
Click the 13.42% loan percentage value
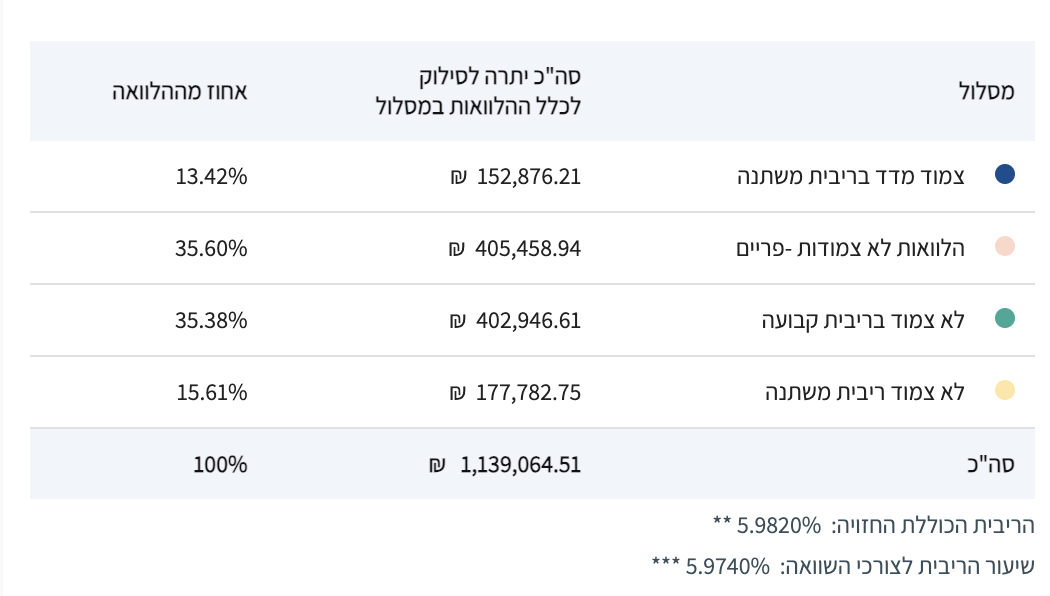pyautogui.click(x=211, y=176)
